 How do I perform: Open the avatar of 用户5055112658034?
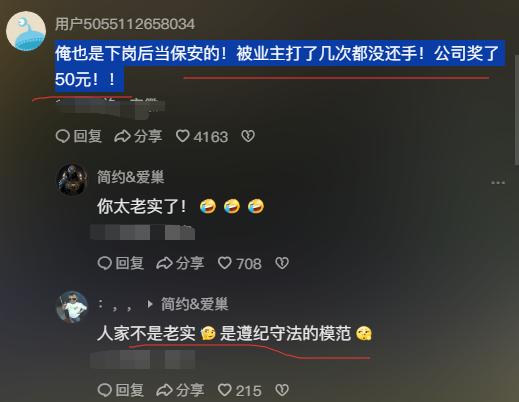click(x=26, y=31)
